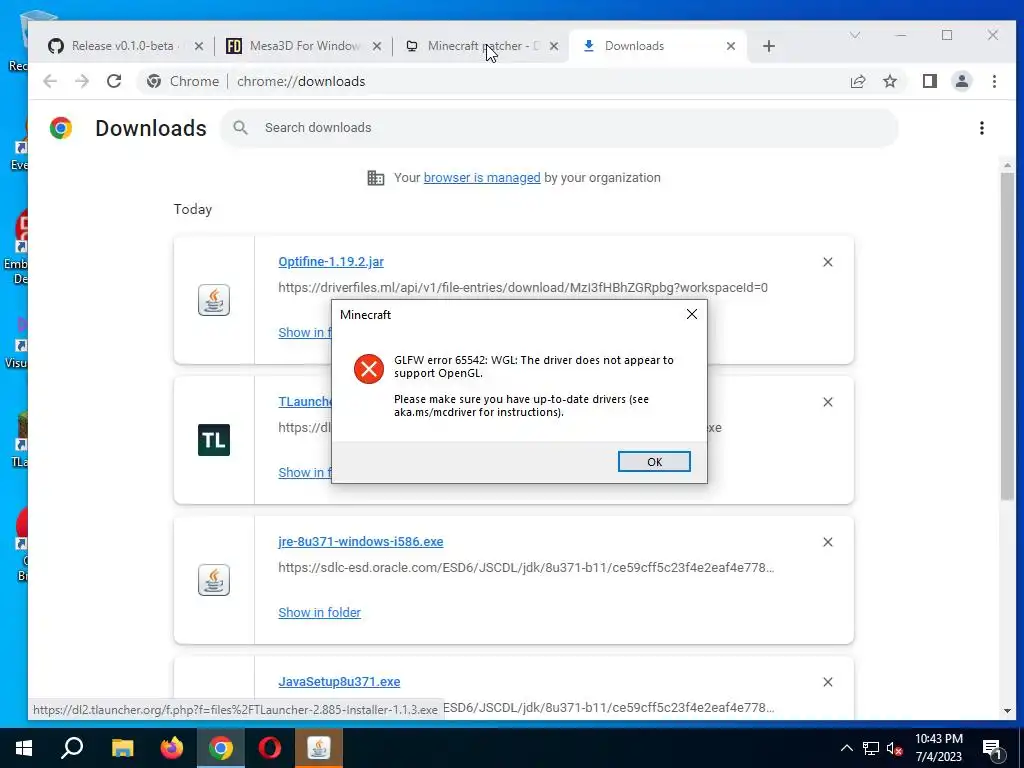Click the red error icon in Minecraft dialog
This screenshot has height=768, width=1024.
pos(369,369)
